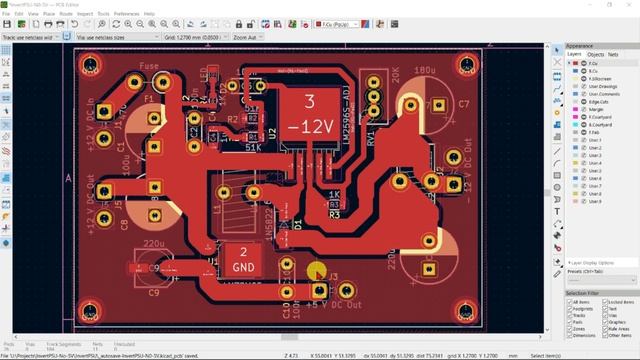Image resolution: width=640 pixels, height=360 pixels.
Task: Toggle B.Cu layer visibility
Action: (x=584, y=71)
